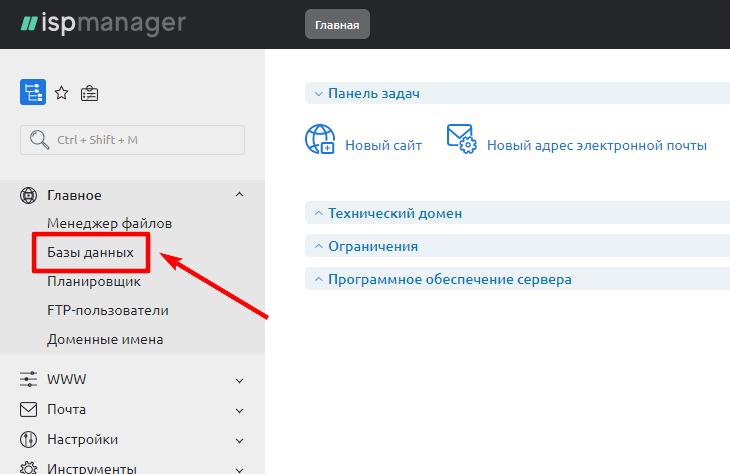The width and height of the screenshot is (730, 474).
Task: Click the new email address envelope icon
Action: 461,140
